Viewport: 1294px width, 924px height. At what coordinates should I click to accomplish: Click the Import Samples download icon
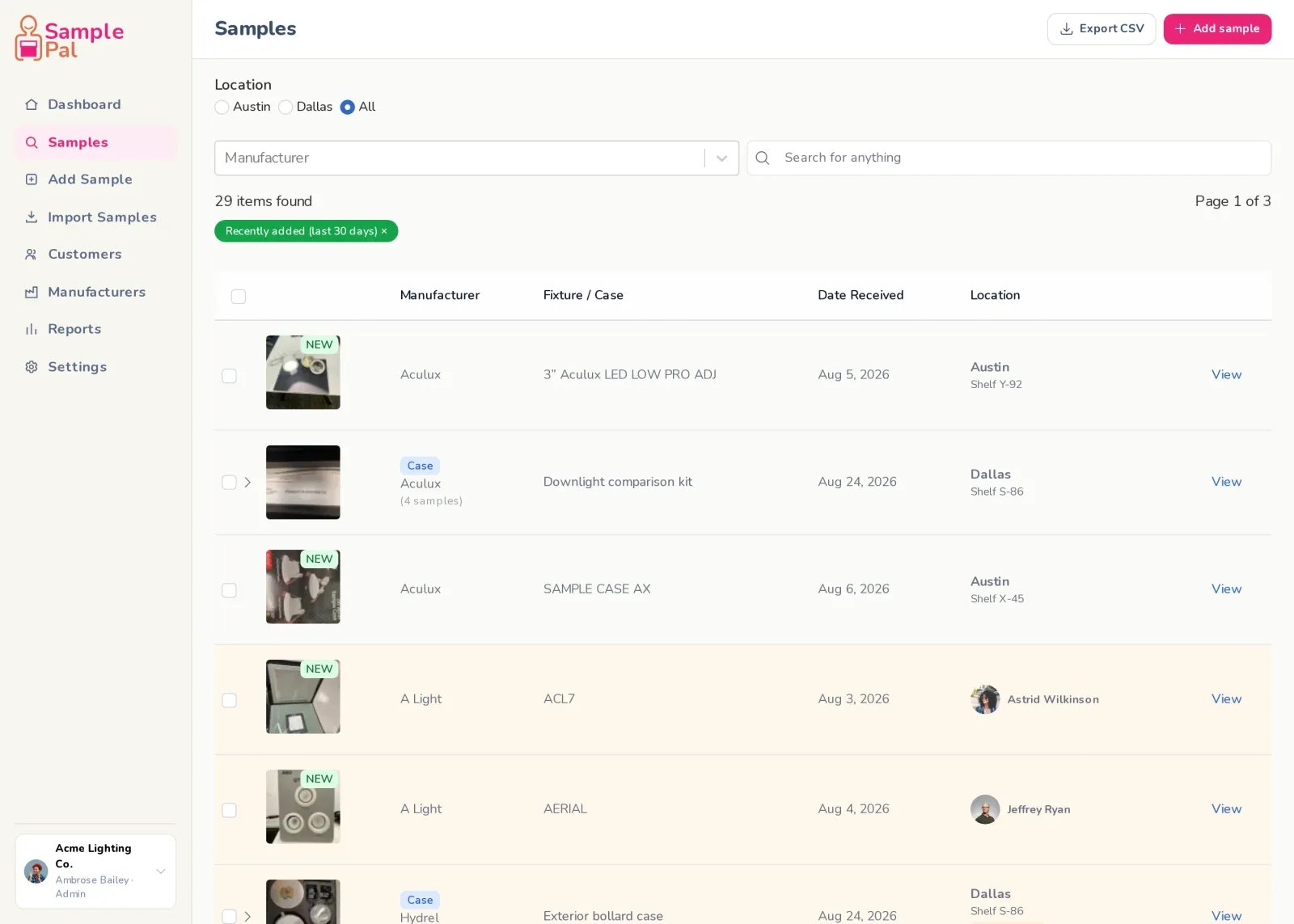[32, 217]
